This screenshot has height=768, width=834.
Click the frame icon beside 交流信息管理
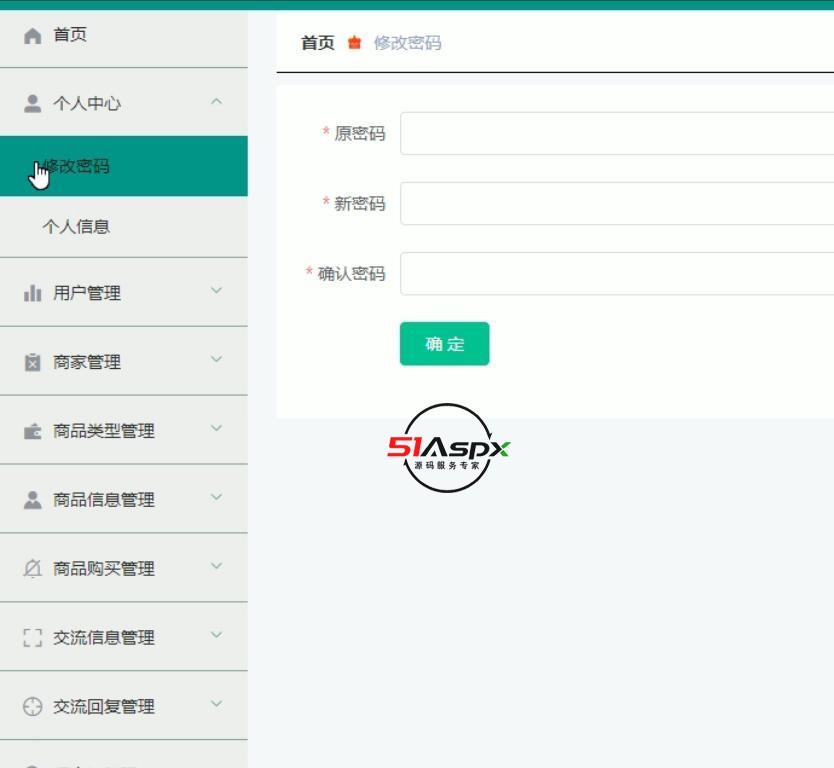[32, 638]
